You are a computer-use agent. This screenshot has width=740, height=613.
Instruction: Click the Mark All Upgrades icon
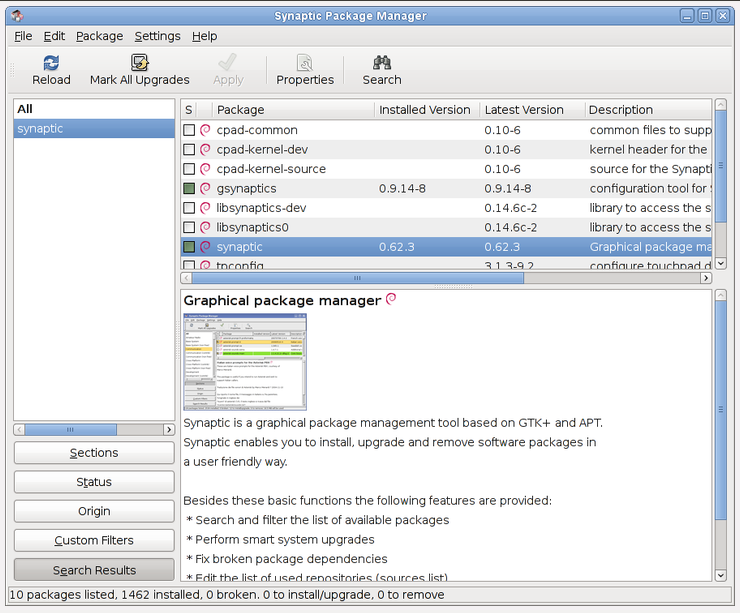[x=140, y=63]
